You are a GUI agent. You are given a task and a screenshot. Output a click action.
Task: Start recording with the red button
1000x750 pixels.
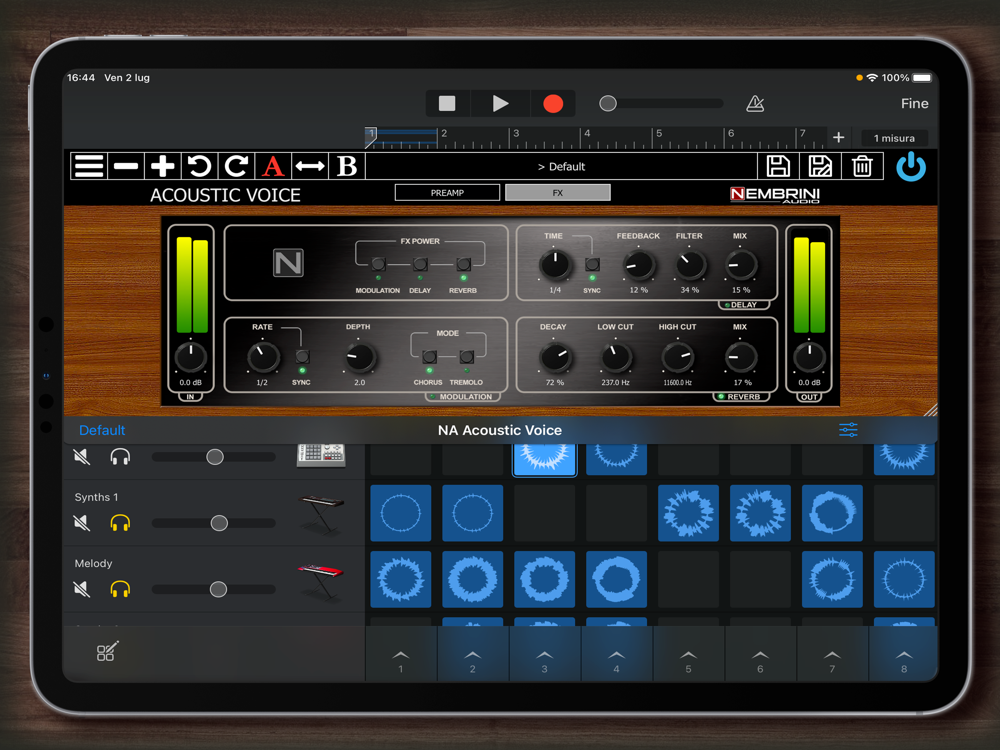(553, 103)
